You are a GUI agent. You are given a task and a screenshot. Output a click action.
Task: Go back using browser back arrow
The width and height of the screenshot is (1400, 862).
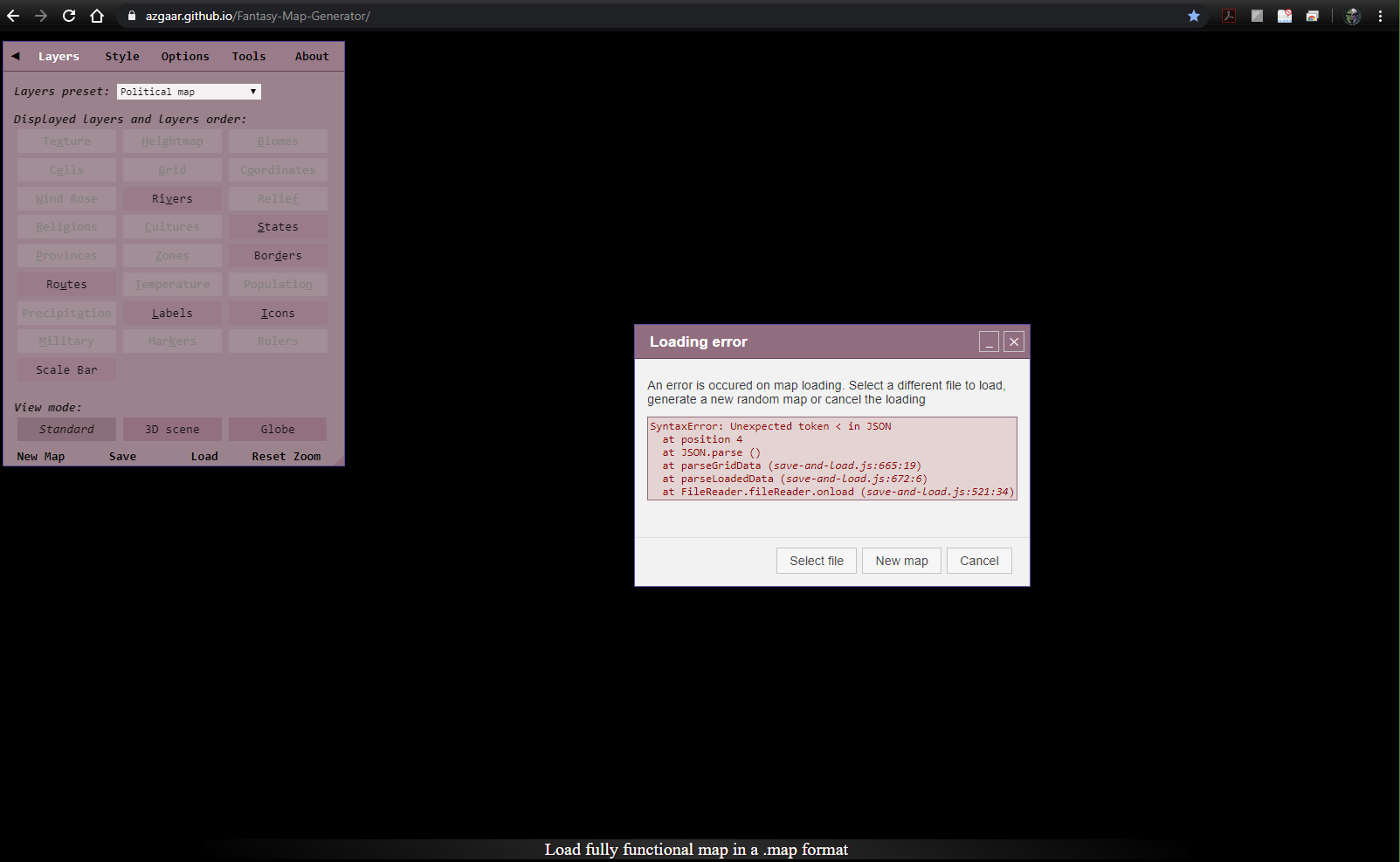13,16
